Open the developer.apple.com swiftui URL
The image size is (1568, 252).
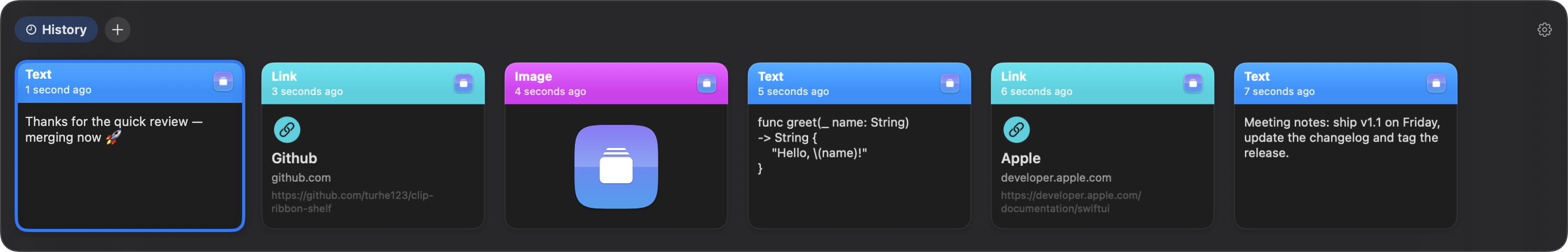click(x=1071, y=202)
